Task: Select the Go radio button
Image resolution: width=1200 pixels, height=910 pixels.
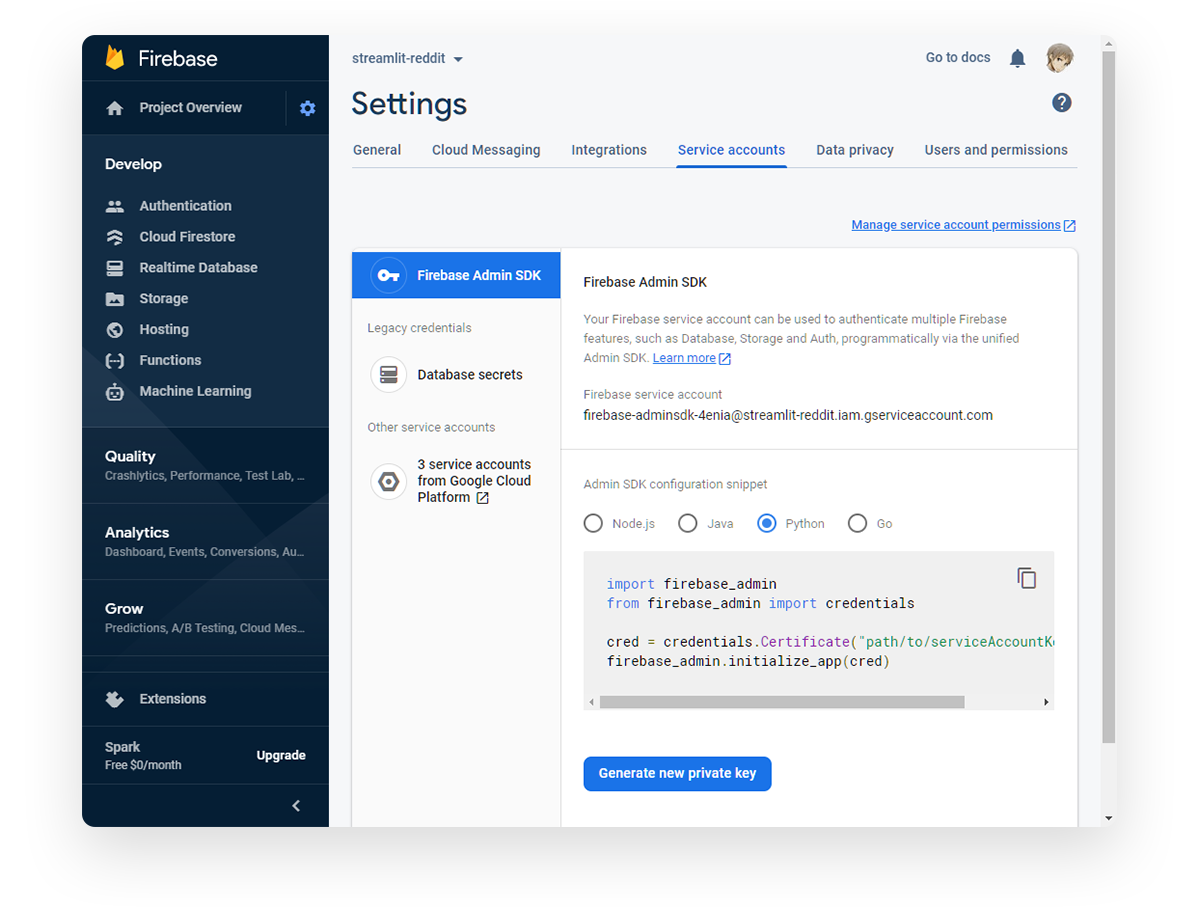Action: (x=857, y=523)
